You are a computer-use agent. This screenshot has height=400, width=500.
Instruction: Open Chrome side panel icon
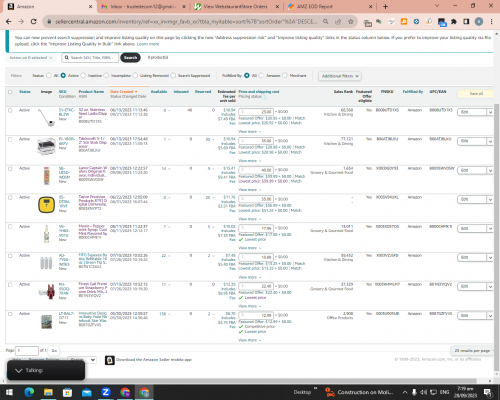pos(466,22)
